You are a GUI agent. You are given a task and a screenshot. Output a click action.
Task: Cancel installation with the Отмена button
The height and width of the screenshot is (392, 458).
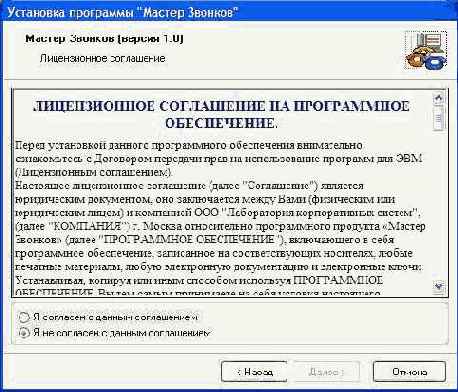(x=409, y=371)
